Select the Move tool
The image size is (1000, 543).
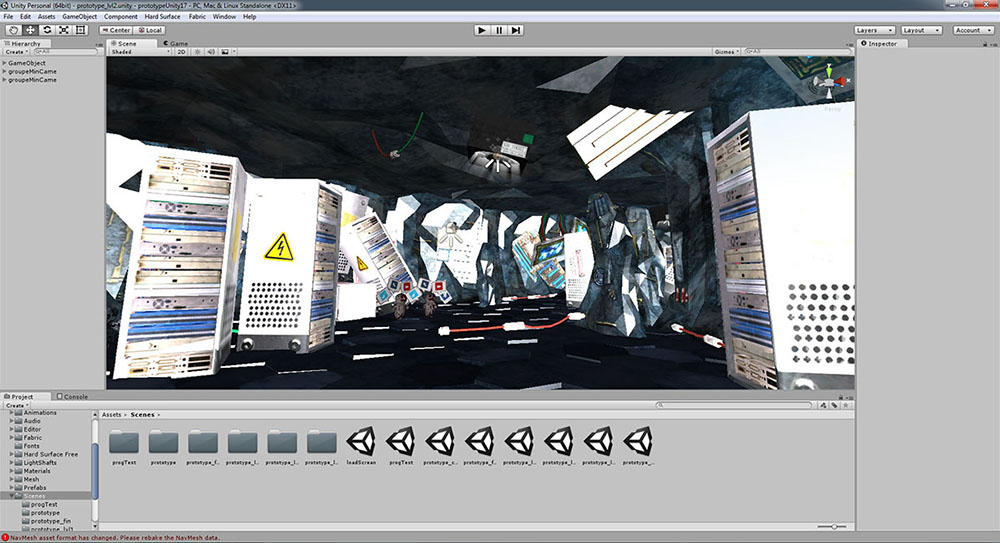tap(30, 30)
